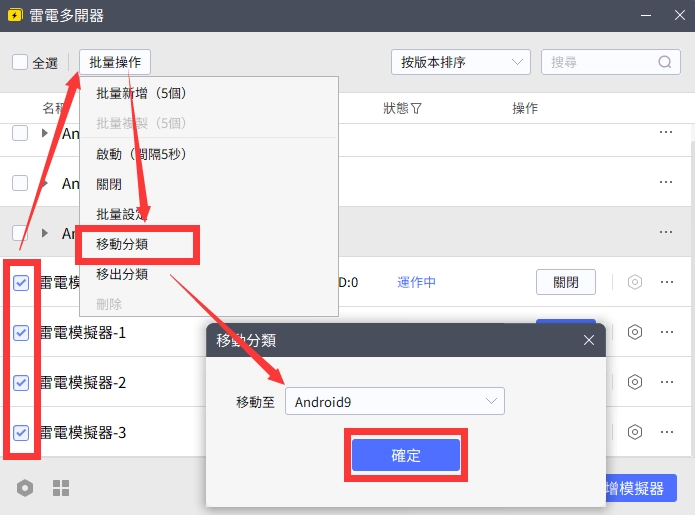The height and width of the screenshot is (515, 695).
Task: Uncheck the 雷電模擬器-1 checkbox
Action: pyautogui.click(x=21, y=332)
